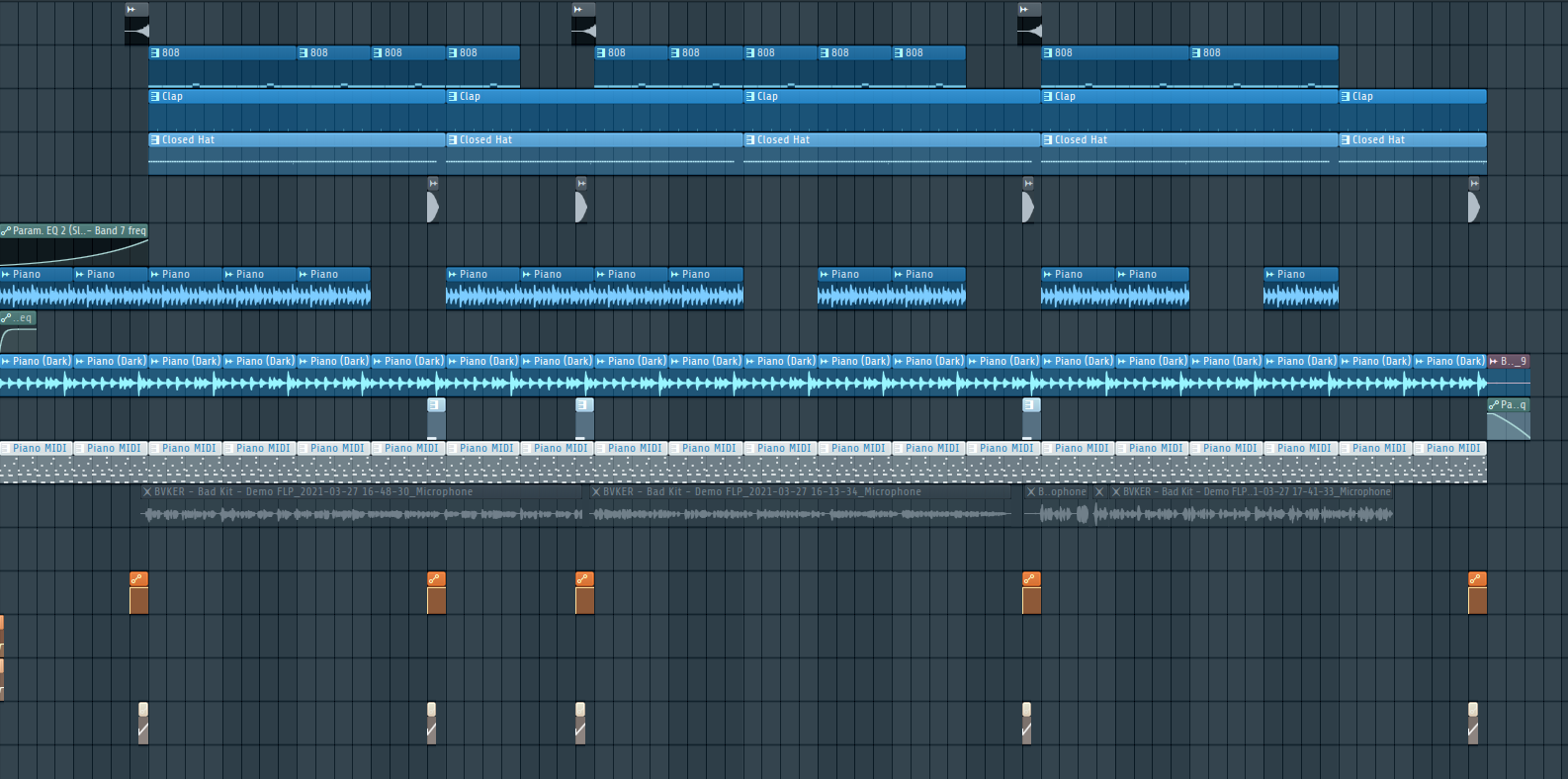Image resolution: width=1568 pixels, height=779 pixels.
Task: Click the automation icon on the rightmost orange clip
Action: pyautogui.click(x=1477, y=579)
